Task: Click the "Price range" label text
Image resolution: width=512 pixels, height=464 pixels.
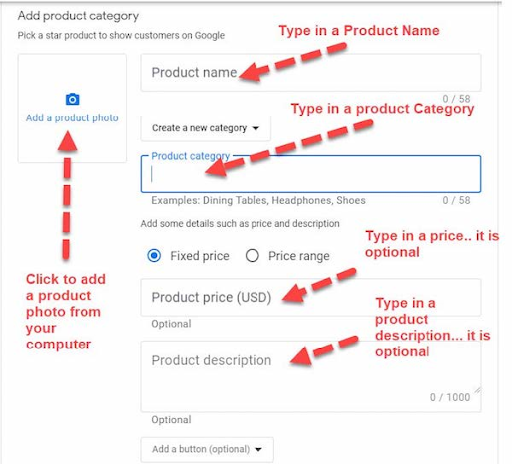Action: pos(299,256)
